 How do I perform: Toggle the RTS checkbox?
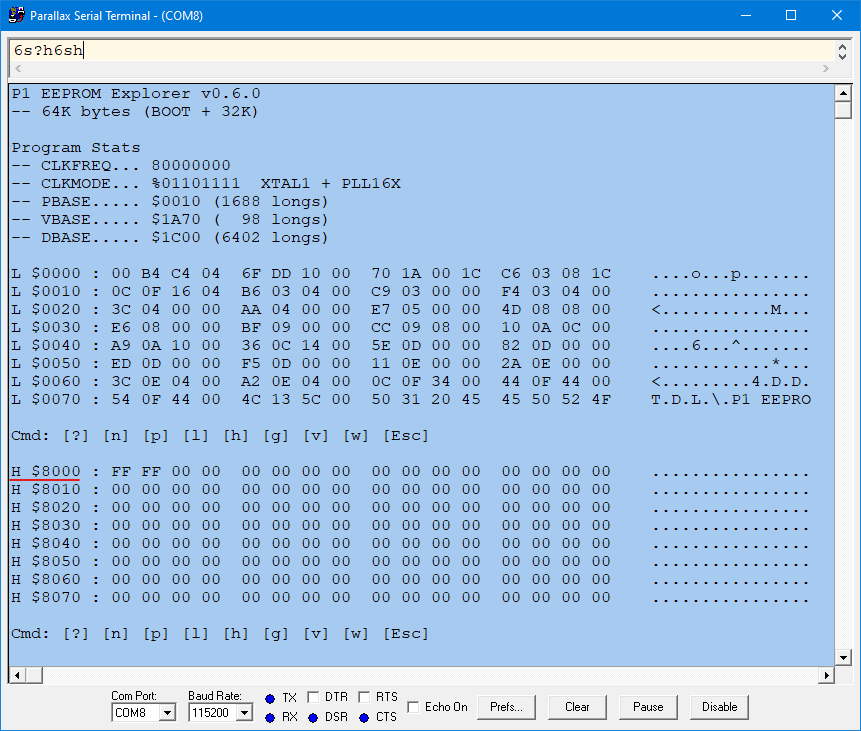tap(363, 697)
